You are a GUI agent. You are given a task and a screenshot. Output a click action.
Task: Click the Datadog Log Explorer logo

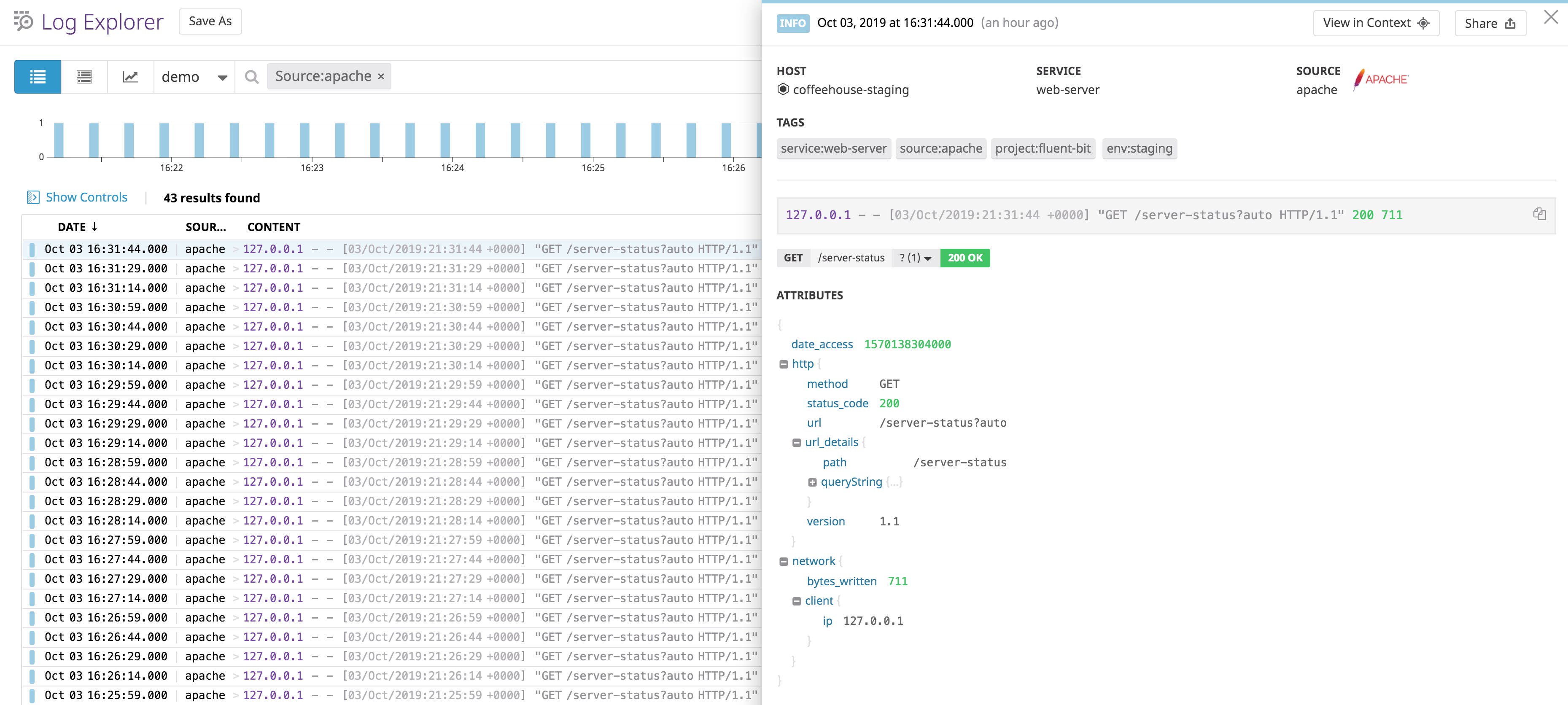(x=22, y=22)
